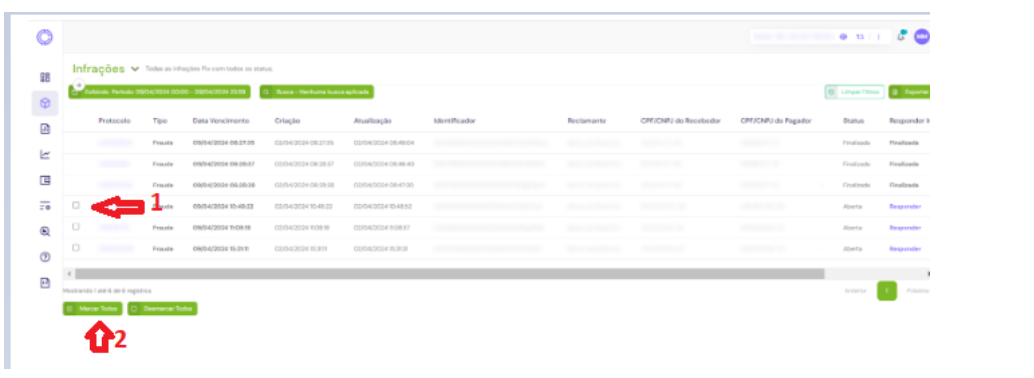Go to page 1 in pagination

click(x=887, y=291)
